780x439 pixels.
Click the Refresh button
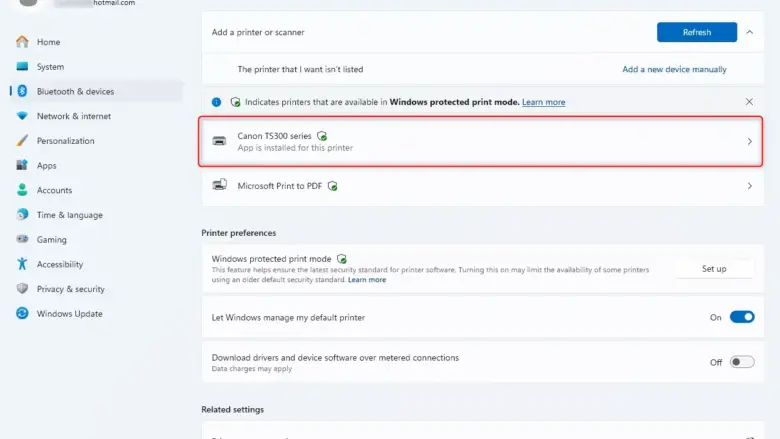tap(696, 32)
